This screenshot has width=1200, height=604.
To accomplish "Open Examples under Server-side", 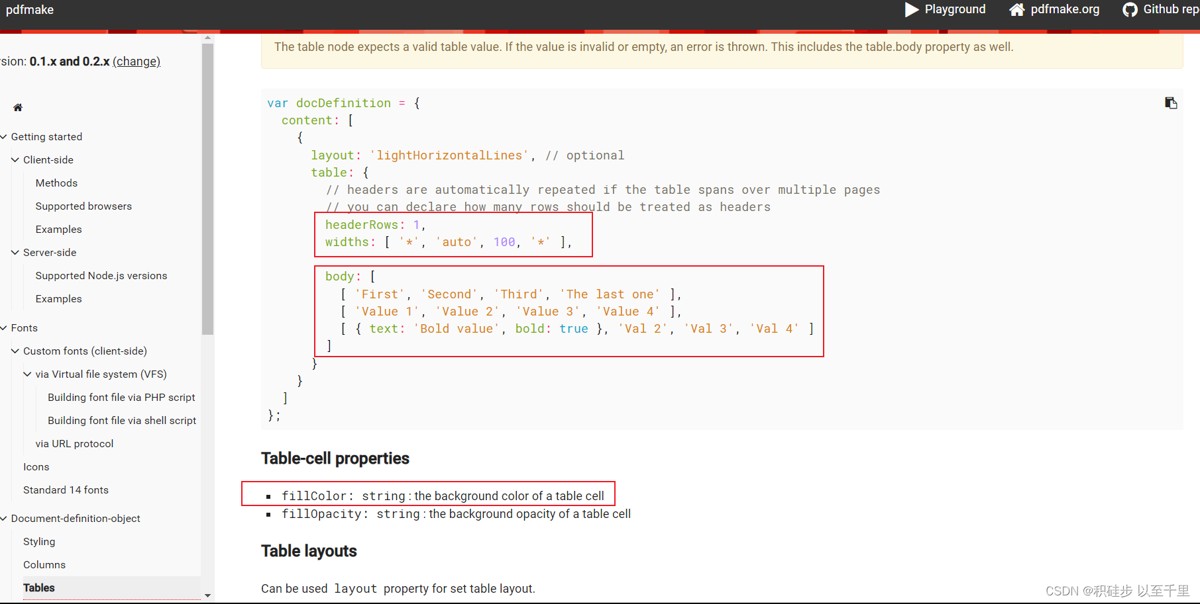I will 58,299.
